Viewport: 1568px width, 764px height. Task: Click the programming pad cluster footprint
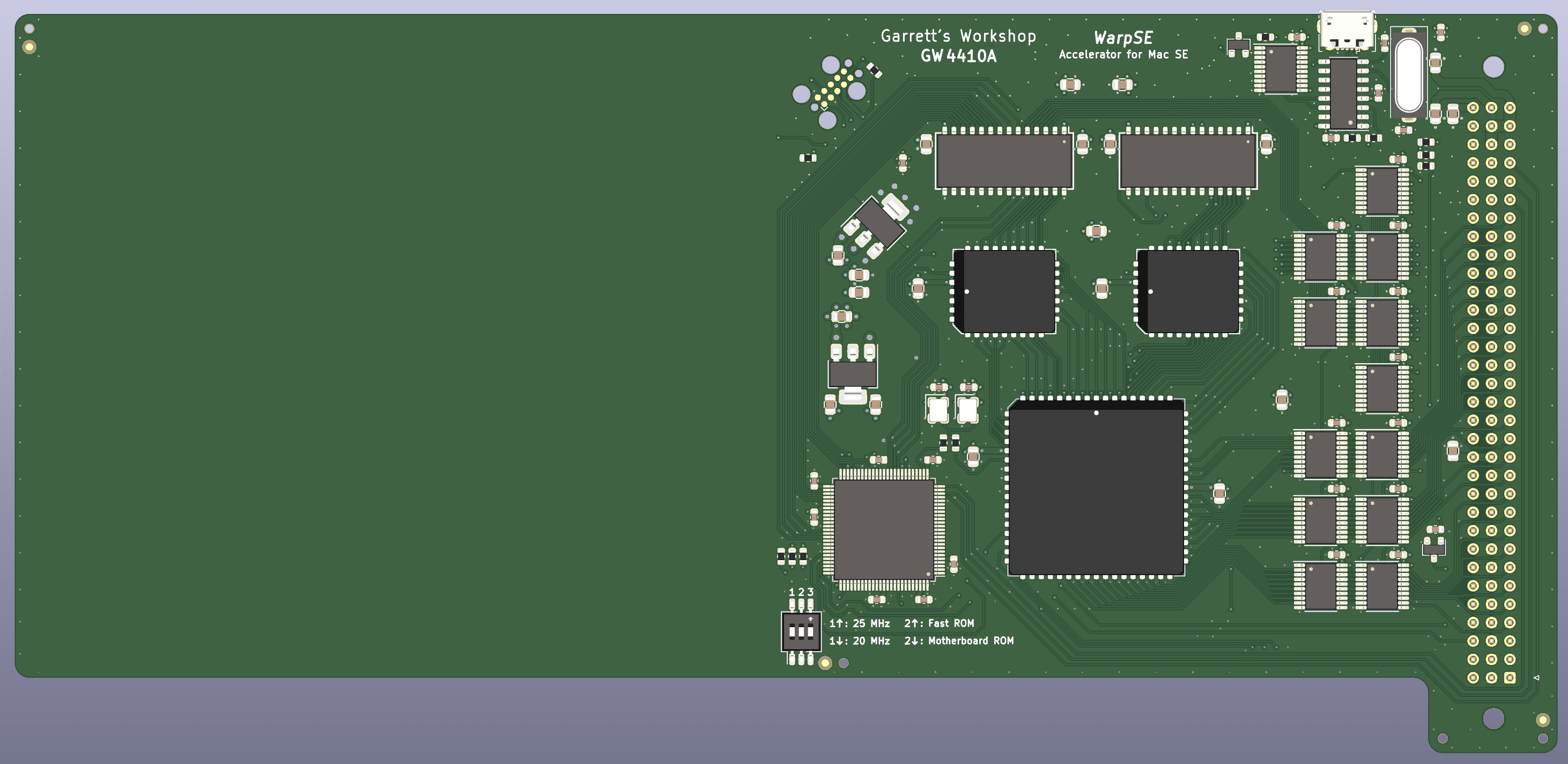830,91
